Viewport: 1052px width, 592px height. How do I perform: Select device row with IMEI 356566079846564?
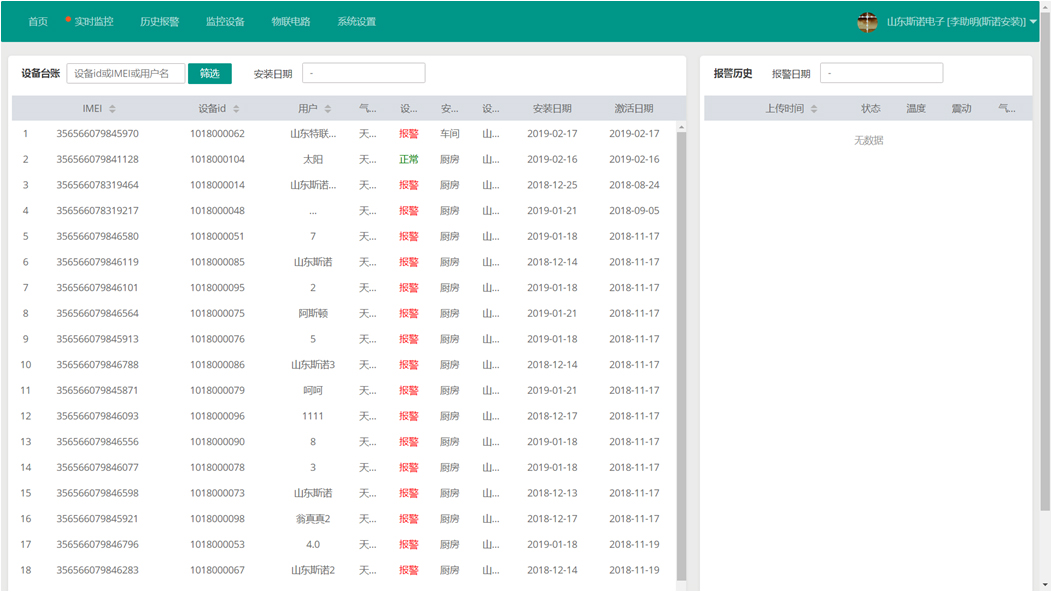pos(97,314)
